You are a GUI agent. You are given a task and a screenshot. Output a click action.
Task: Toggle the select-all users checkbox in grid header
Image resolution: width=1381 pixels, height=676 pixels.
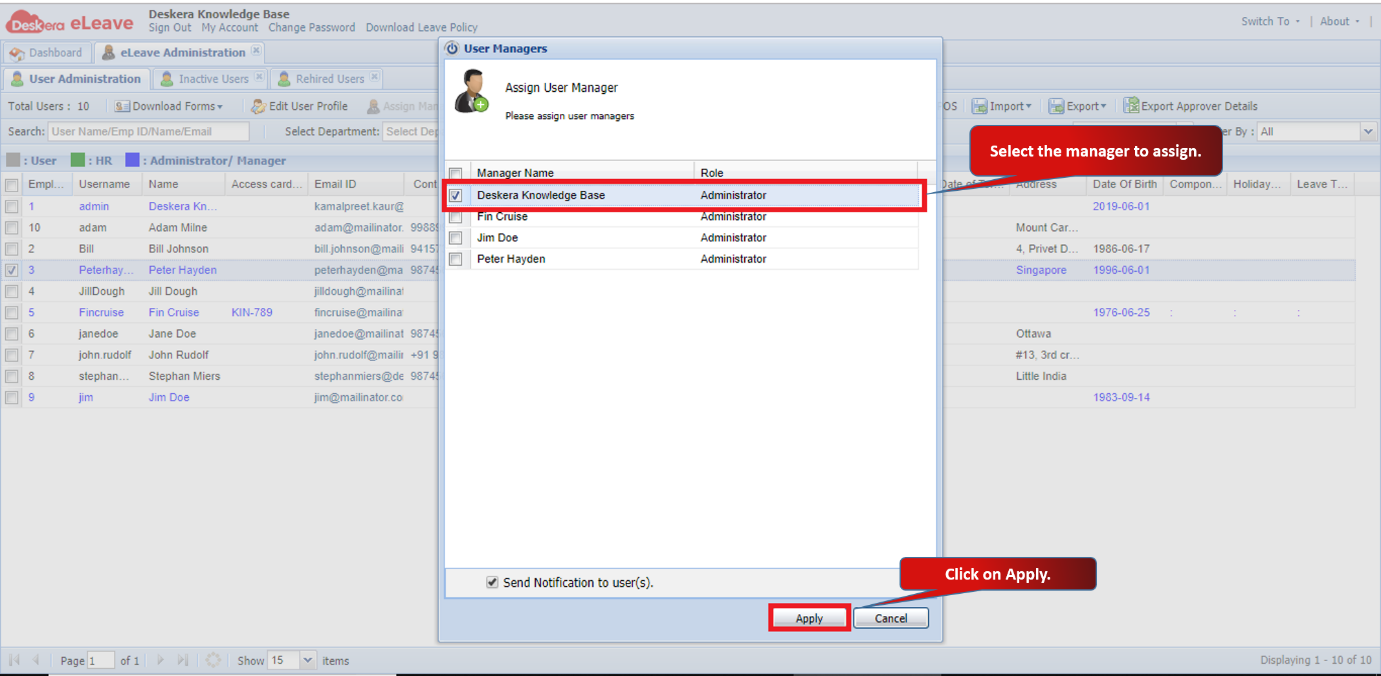point(12,184)
